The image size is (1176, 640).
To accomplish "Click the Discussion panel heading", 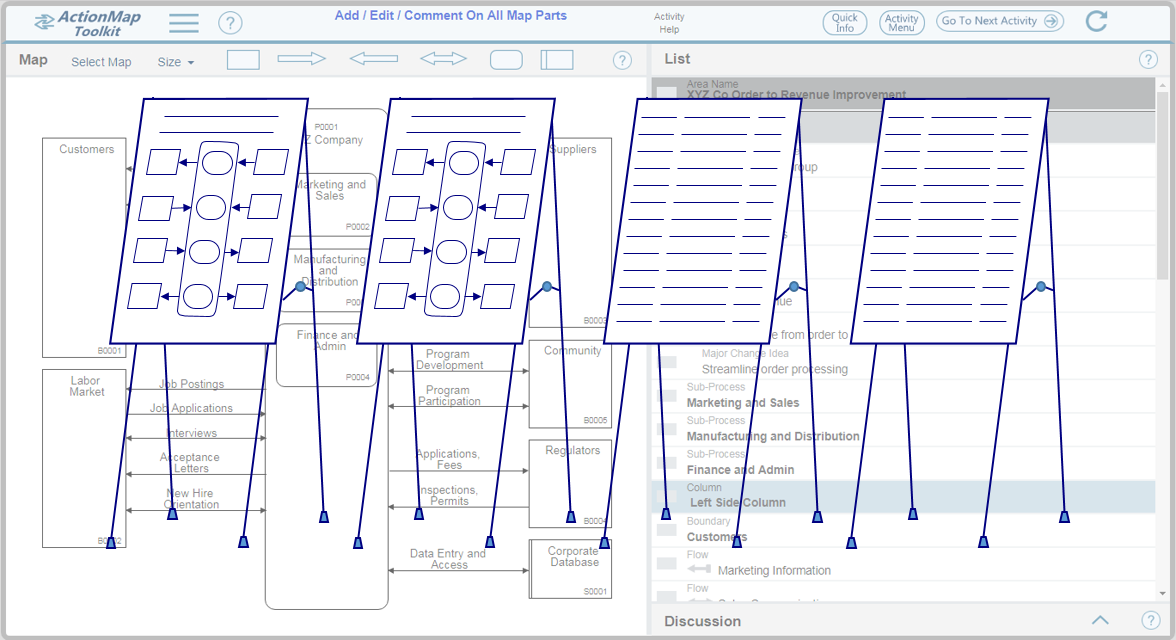I will tap(703, 620).
